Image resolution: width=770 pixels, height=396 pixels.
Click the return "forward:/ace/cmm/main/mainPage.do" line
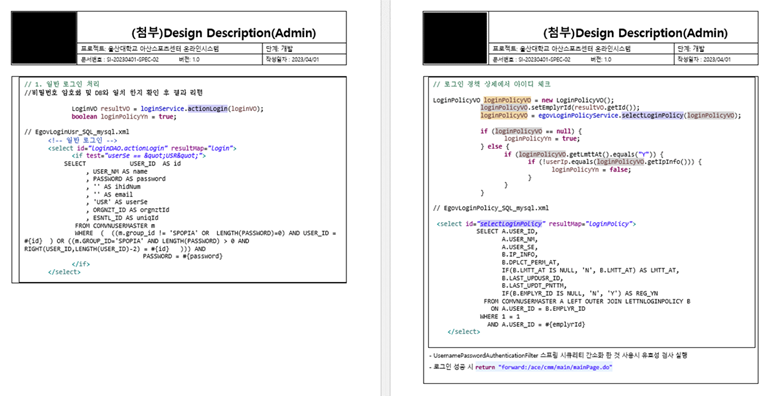(x=520, y=367)
